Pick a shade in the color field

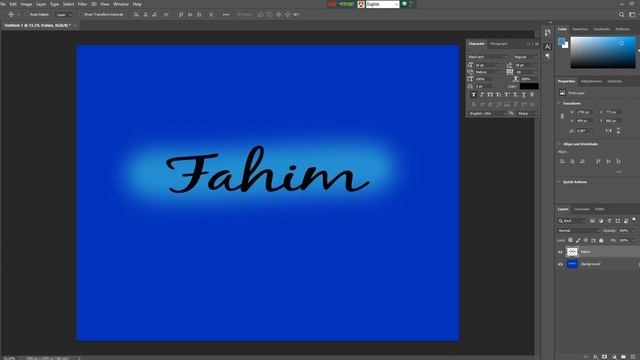tap(603, 52)
